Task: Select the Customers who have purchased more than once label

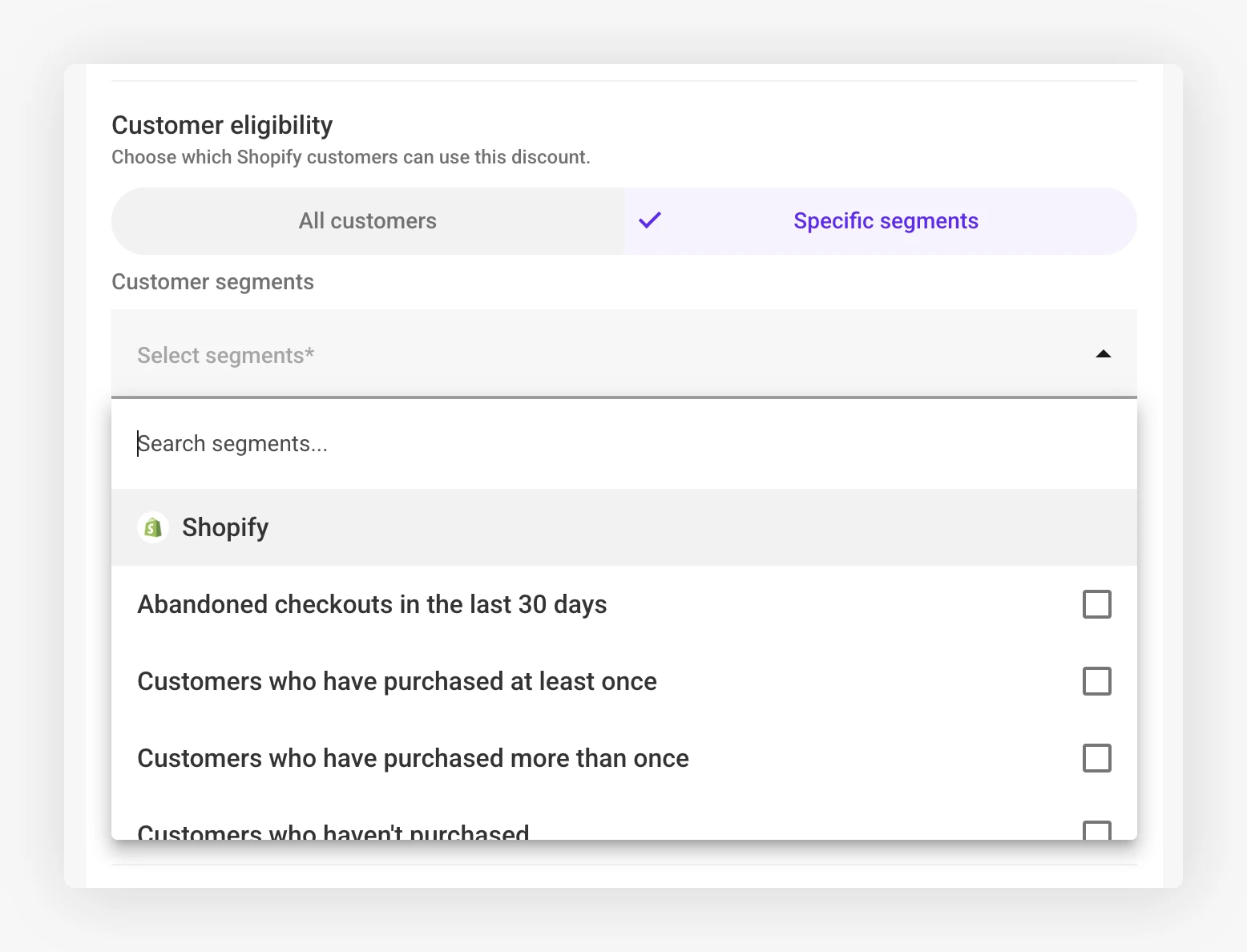Action: point(413,758)
